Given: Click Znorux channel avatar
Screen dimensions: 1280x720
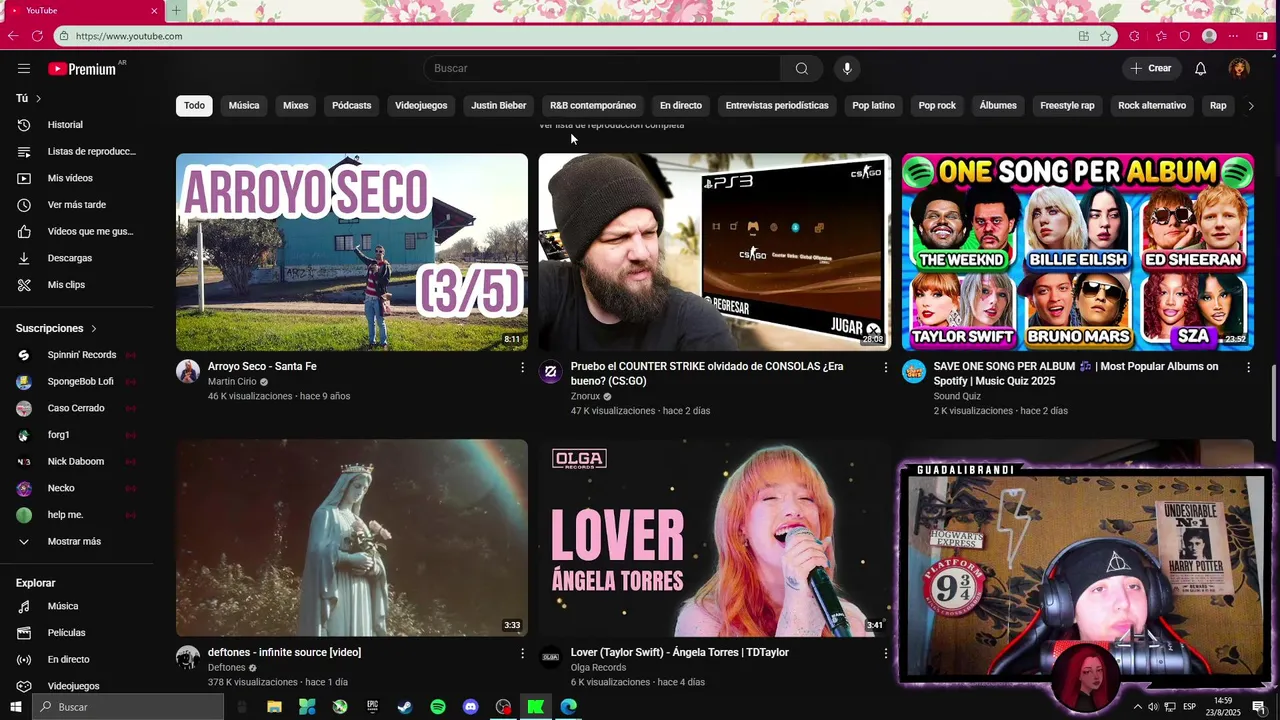Looking at the screenshot, I should [550, 372].
